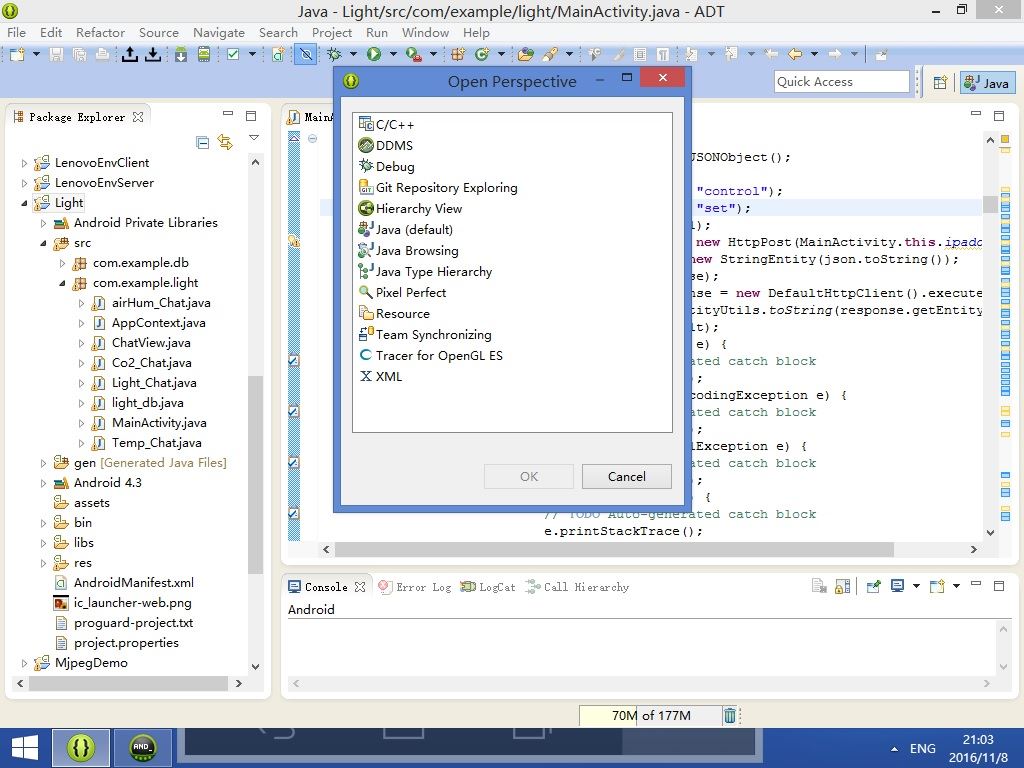Expand the com.example.db package

(x=62, y=263)
